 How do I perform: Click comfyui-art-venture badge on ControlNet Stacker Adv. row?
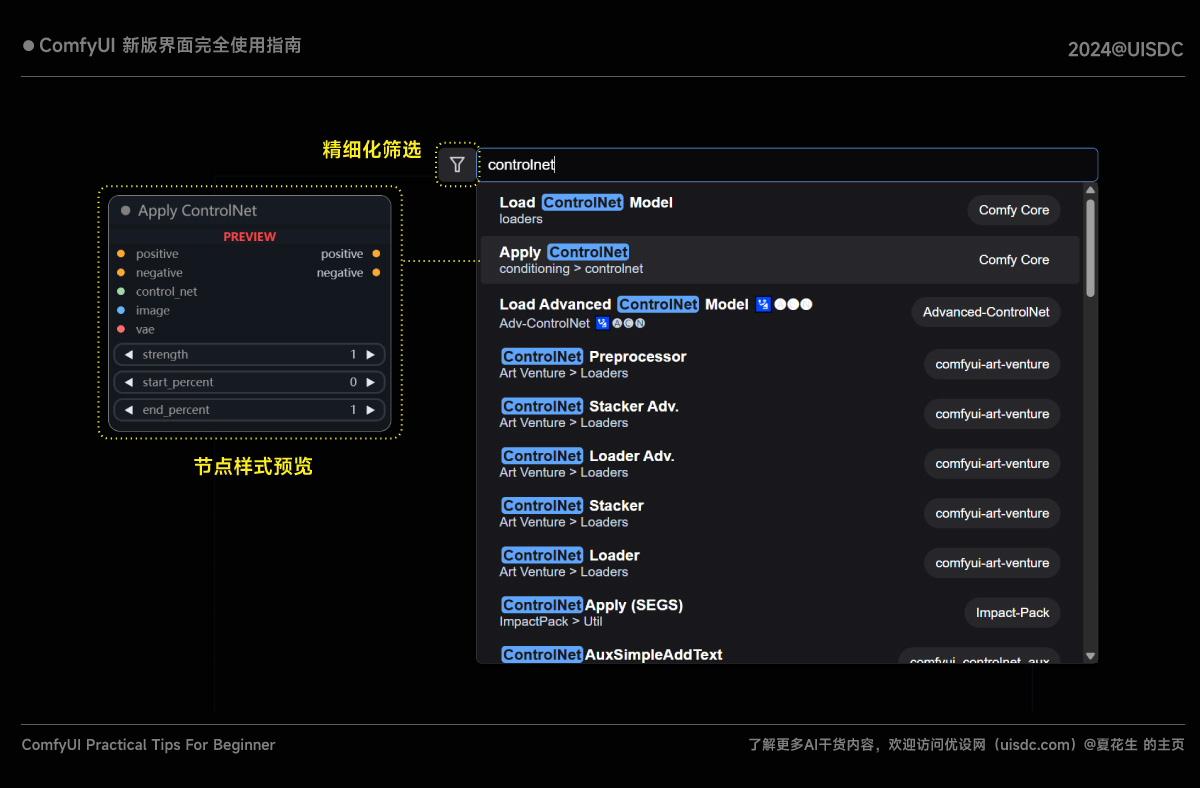click(x=992, y=414)
